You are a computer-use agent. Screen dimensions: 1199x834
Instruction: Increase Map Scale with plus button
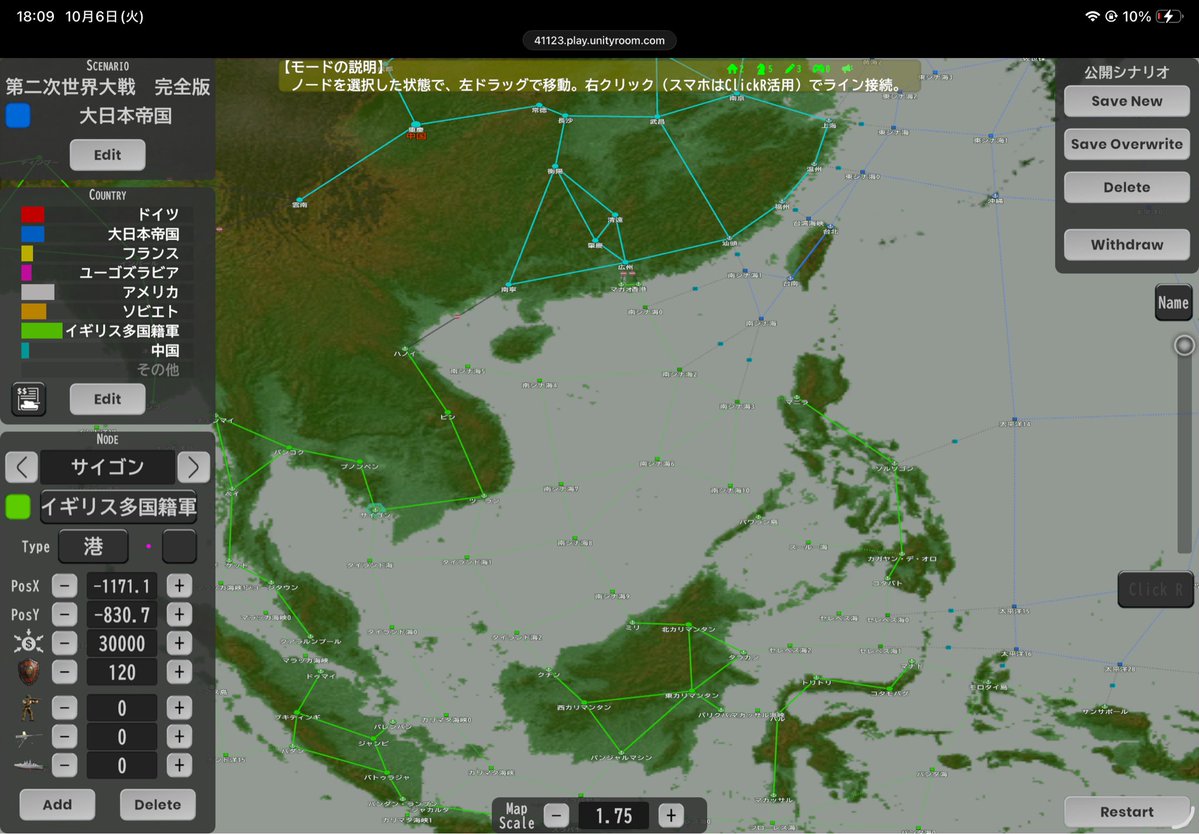(671, 816)
